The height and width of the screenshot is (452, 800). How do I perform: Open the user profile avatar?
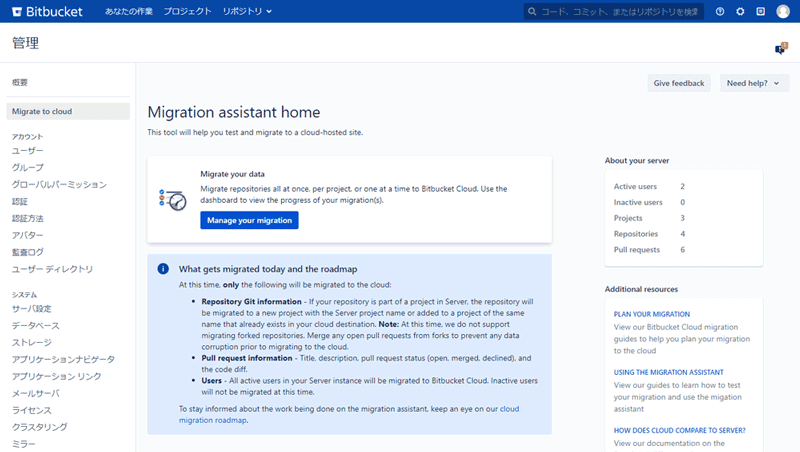point(783,11)
